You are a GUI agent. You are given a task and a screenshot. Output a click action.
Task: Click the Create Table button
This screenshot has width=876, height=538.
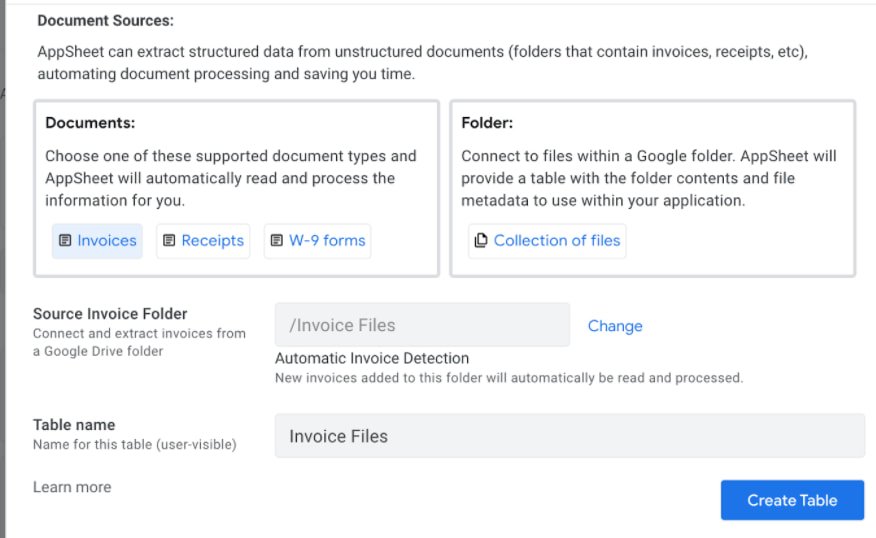click(792, 500)
